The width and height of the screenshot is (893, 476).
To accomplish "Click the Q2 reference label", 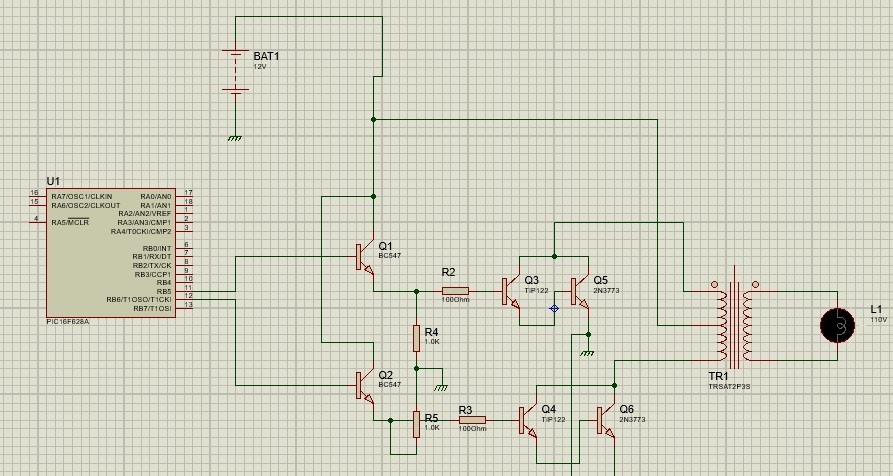I will tap(386, 375).
